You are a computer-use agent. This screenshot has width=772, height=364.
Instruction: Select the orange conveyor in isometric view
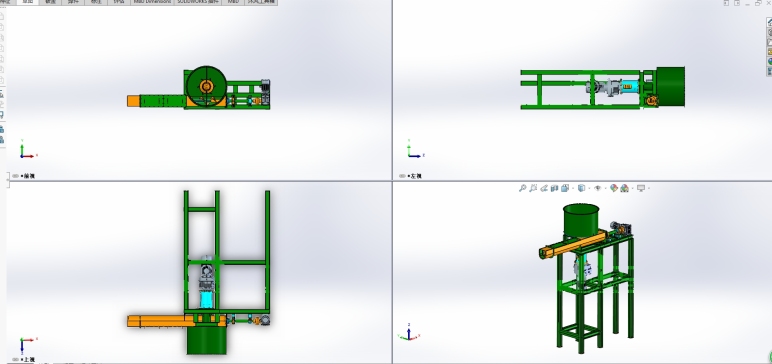(x=574, y=245)
